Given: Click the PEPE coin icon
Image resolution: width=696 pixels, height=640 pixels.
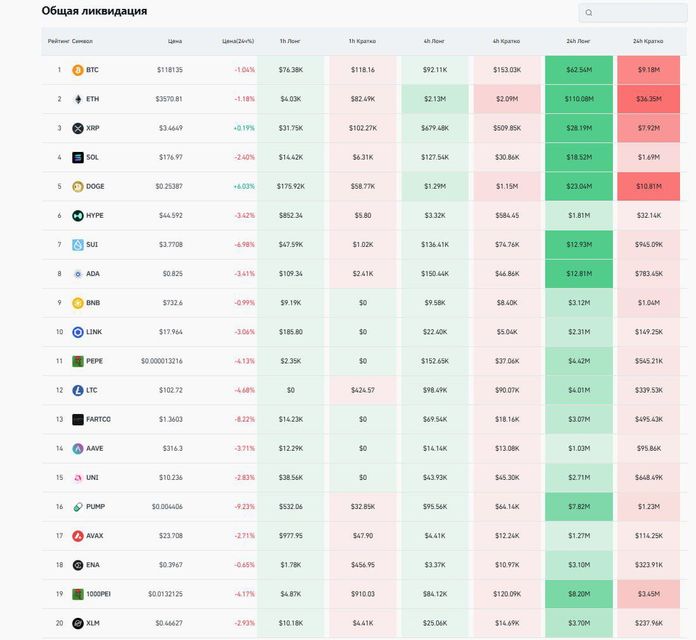Looking at the screenshot, I should pos(78,361).
